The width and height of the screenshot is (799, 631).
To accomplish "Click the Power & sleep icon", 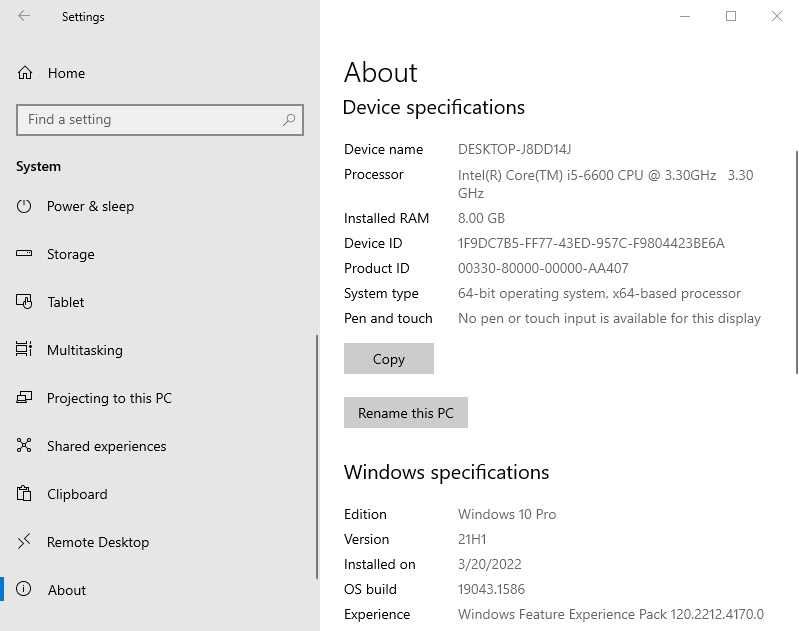I will coord(25,206).
